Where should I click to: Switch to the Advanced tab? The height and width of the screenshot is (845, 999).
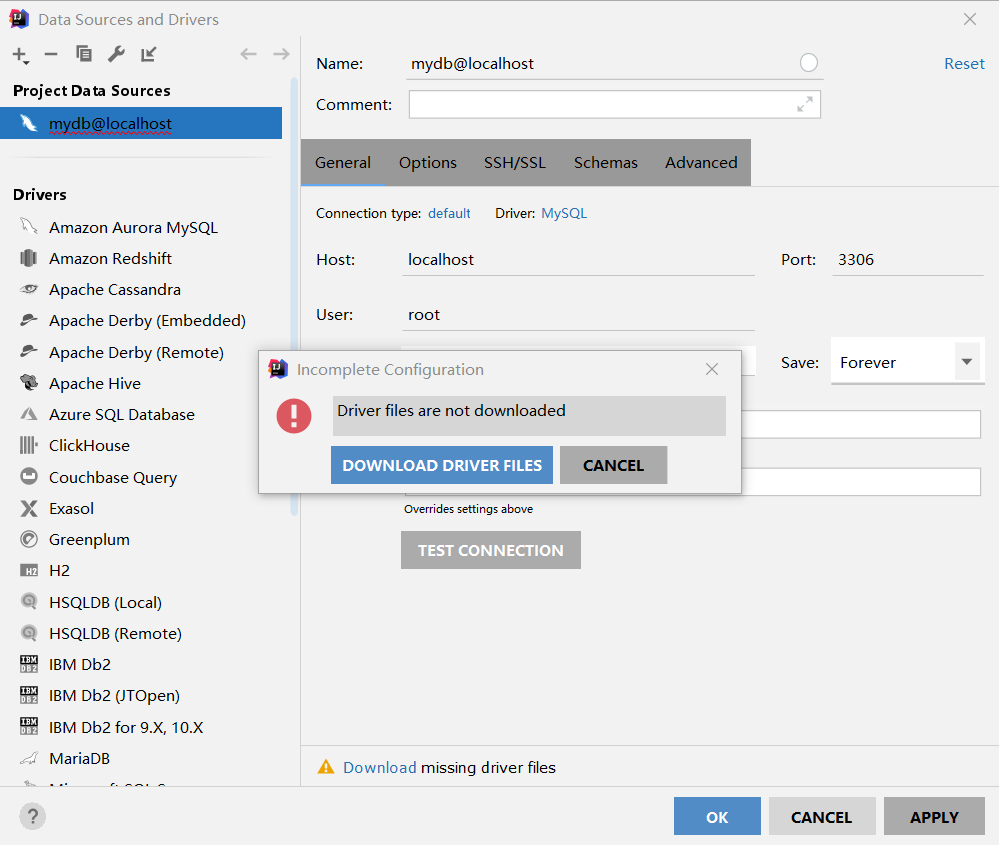(701, 162)
